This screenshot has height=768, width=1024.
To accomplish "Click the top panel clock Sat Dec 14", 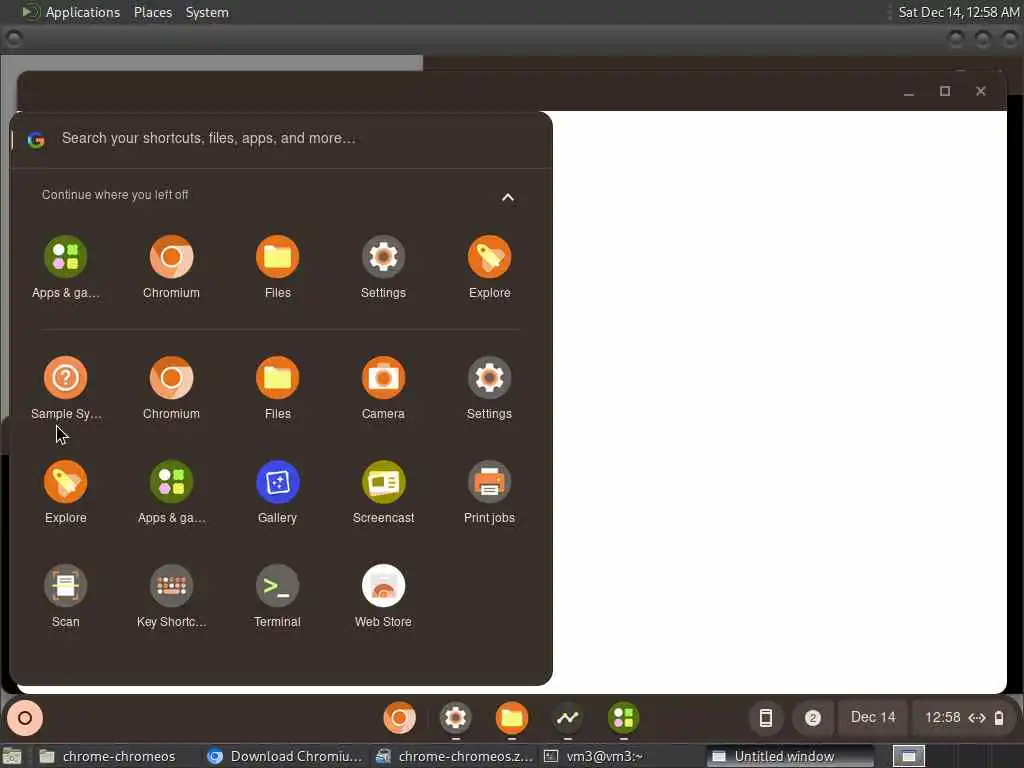I will [x=958, y=12].
